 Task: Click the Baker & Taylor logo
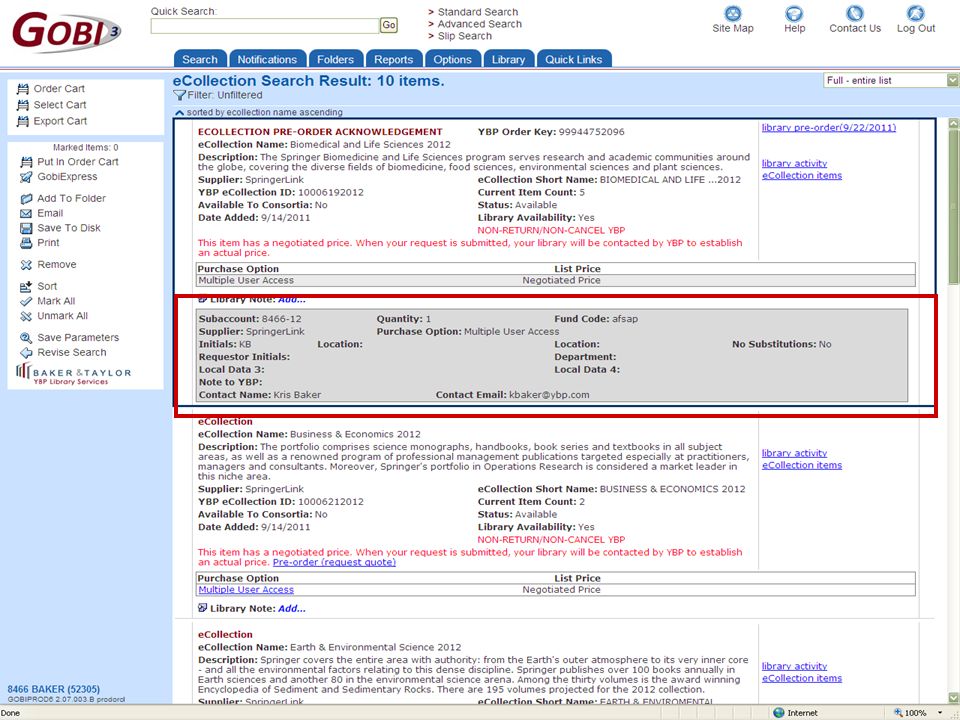73,373
